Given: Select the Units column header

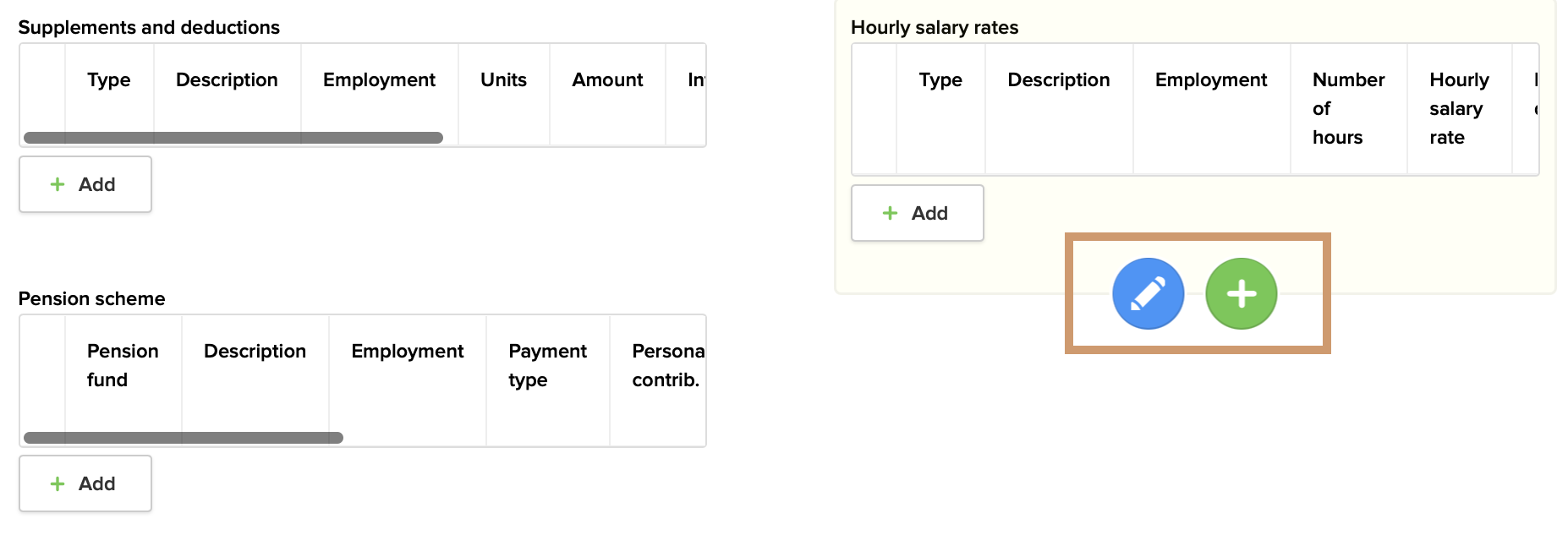Looking at the screenshot, I should pos(503,79).
